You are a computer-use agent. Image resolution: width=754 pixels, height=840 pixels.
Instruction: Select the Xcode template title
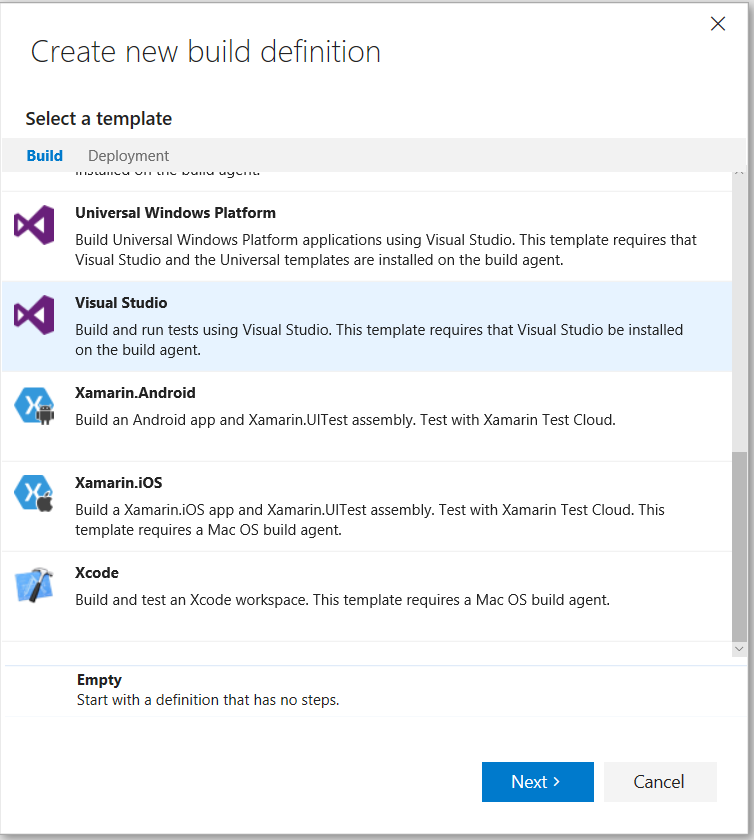coord(97,573)
